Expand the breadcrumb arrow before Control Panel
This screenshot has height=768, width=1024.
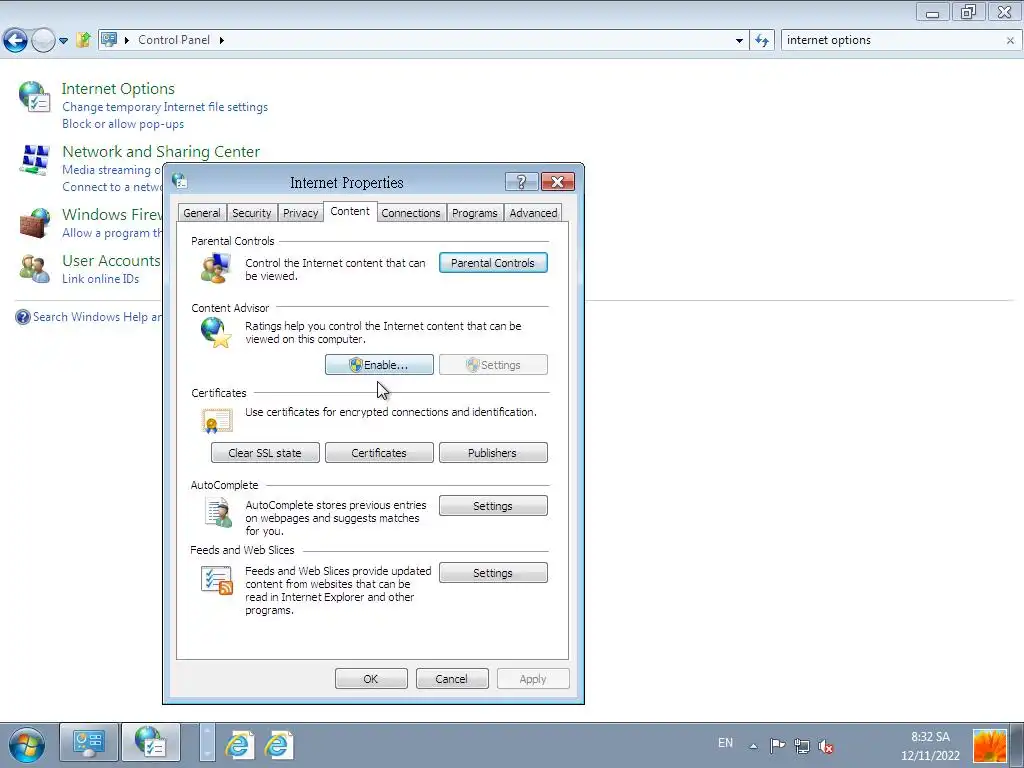(x=127, y=40)
